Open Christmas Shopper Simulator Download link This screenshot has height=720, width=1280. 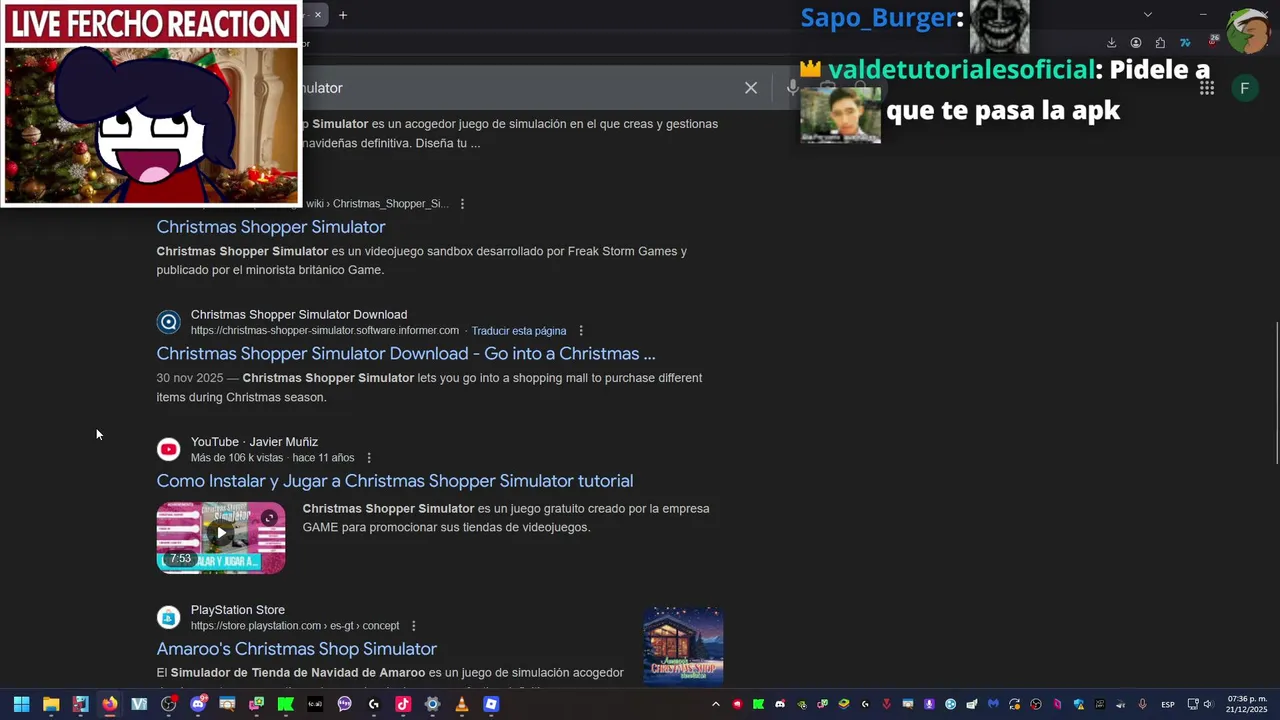406,354
